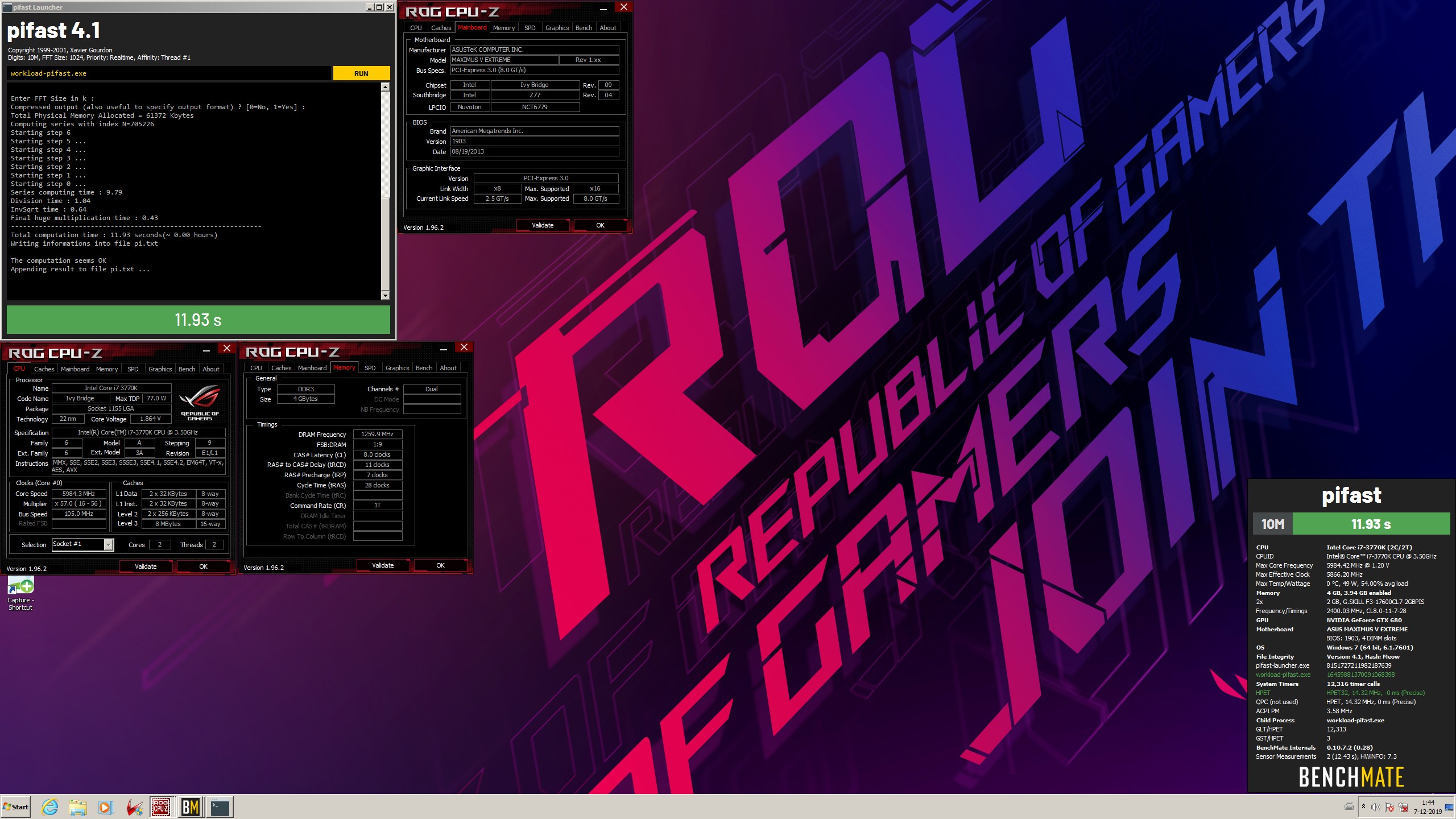Close the pifast Launcher window
The width and height of the screenshot is (1456, 819).
[390, 7]
